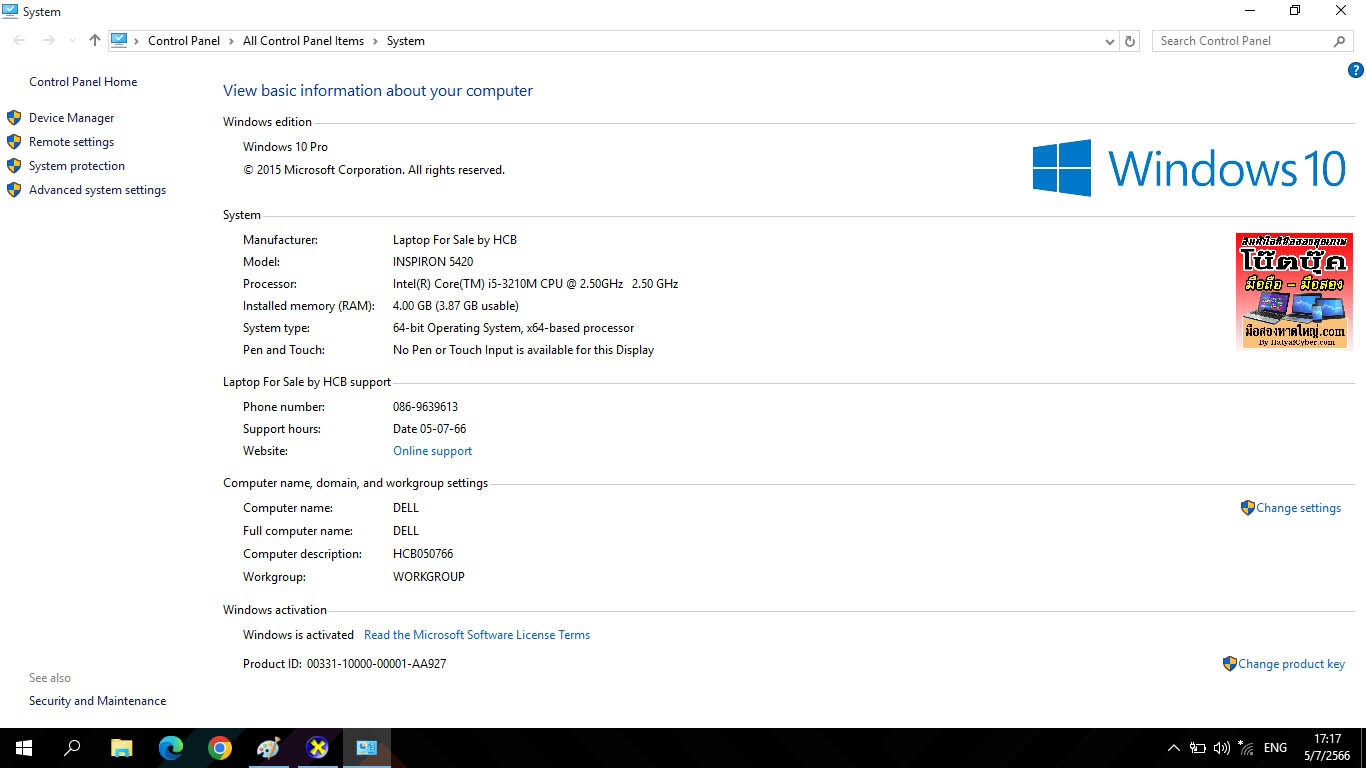The image size is (1366, 768).
Task: Read the Microsoft Software License Terms
Action: tap(477, 635)
